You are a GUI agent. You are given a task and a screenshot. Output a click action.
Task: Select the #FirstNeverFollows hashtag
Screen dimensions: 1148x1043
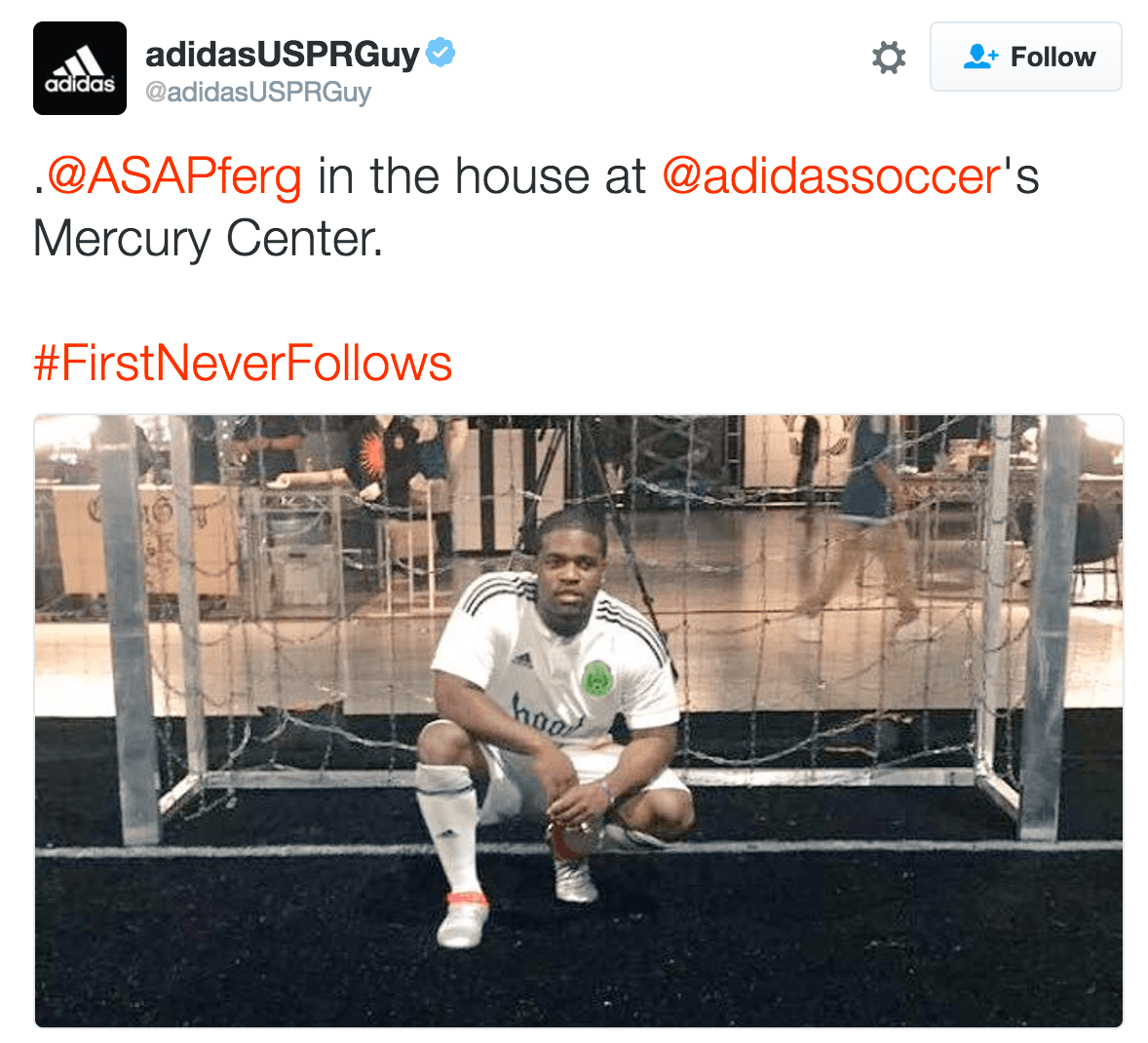point(243,363)
